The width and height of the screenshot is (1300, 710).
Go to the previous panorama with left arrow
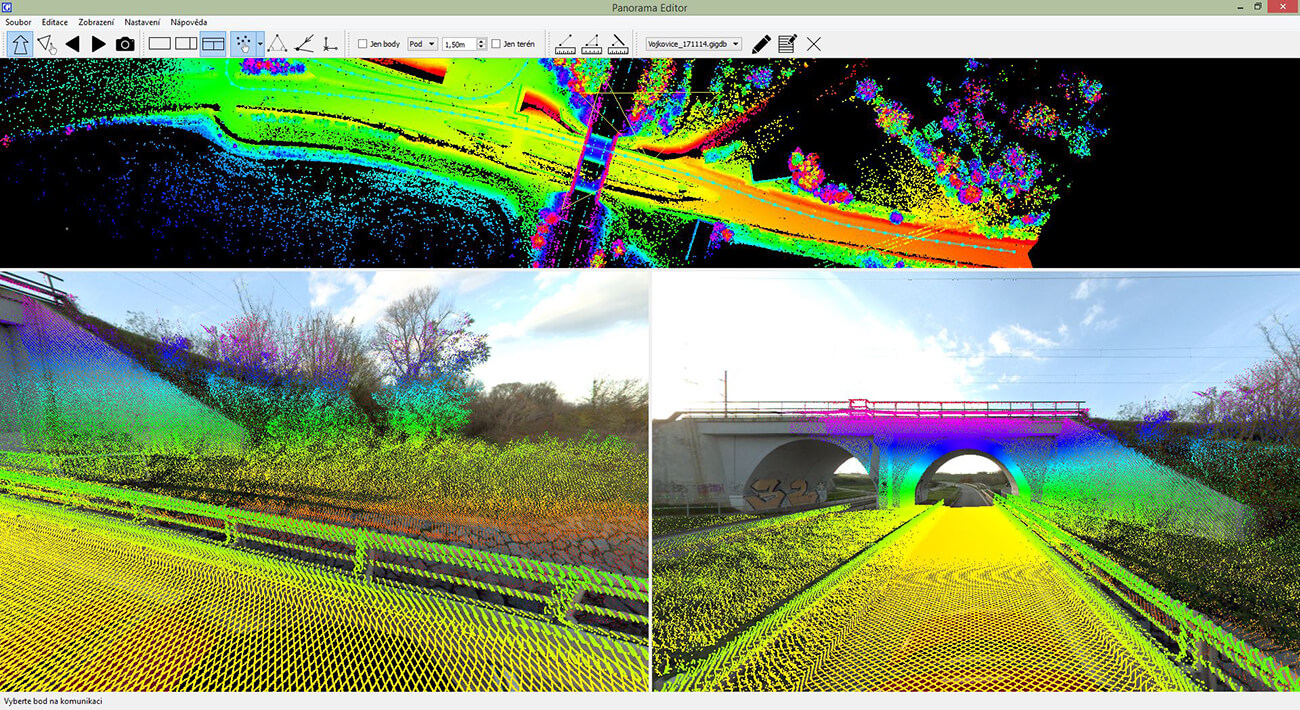click(x=72, y=44)
